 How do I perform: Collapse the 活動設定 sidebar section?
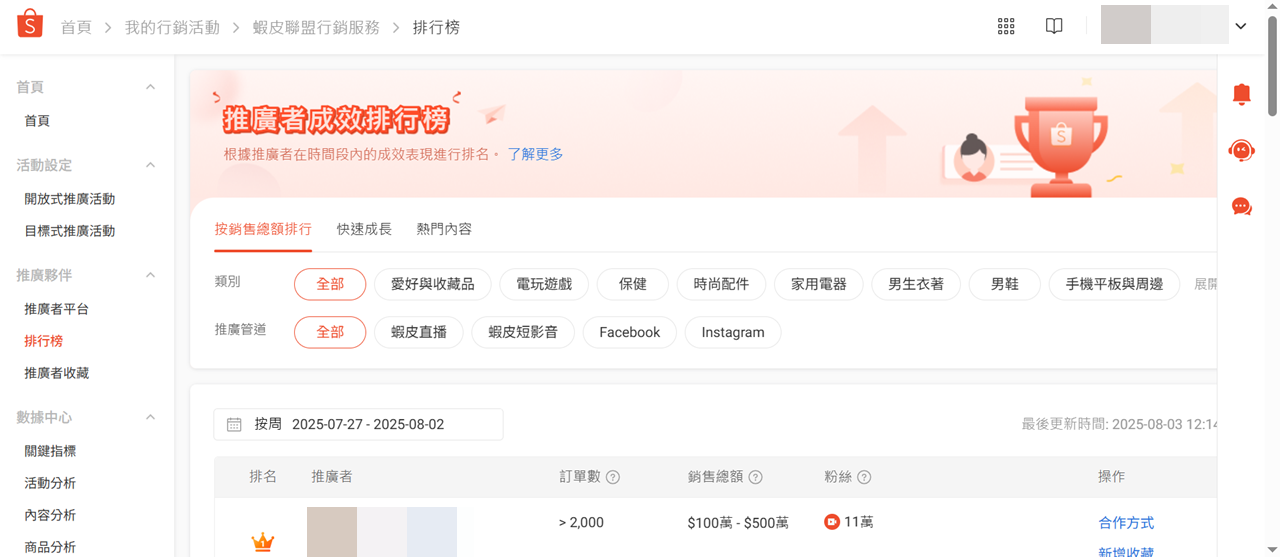click(x=150, y=165)
